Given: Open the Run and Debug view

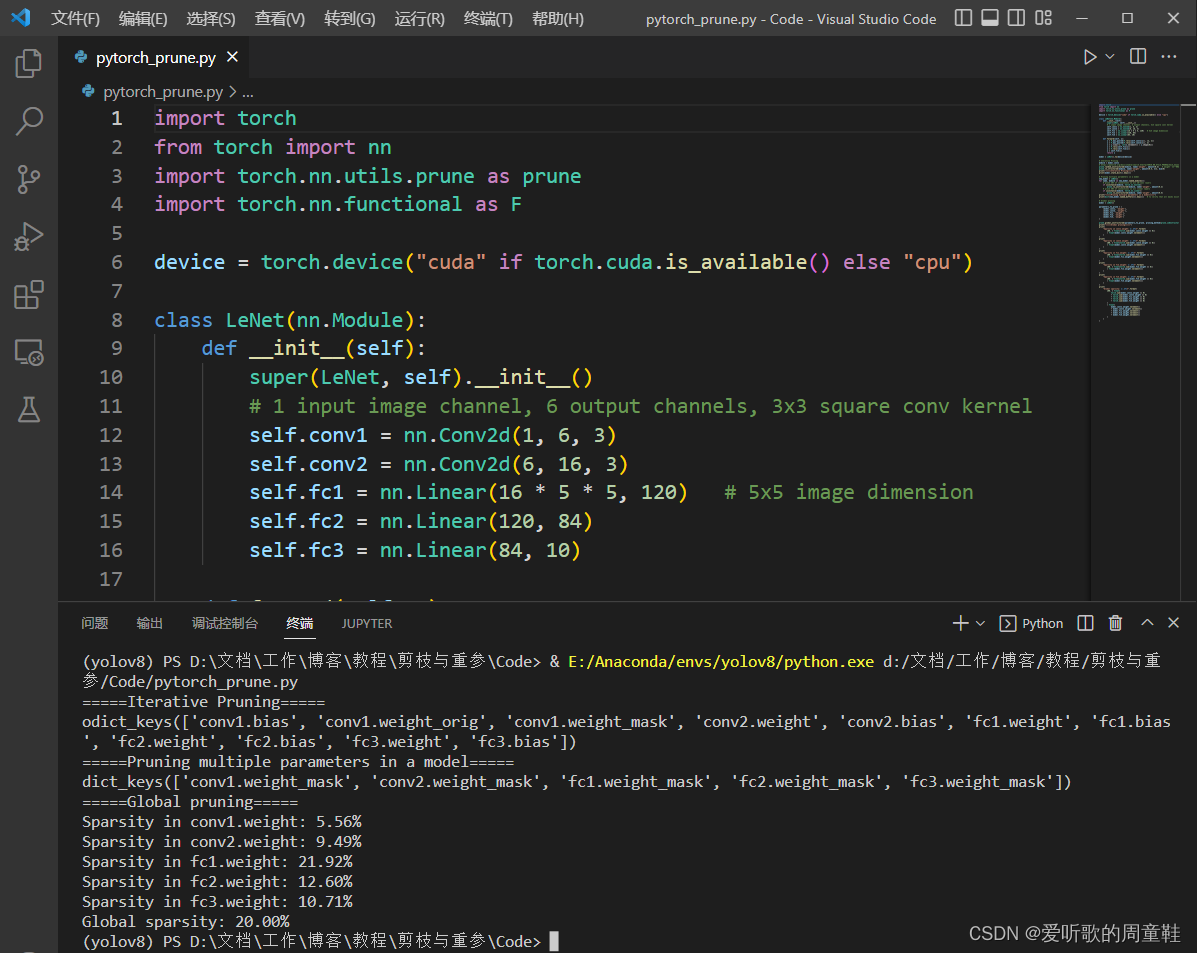Looking at the screenshot, I should click(x=28, y=237).
